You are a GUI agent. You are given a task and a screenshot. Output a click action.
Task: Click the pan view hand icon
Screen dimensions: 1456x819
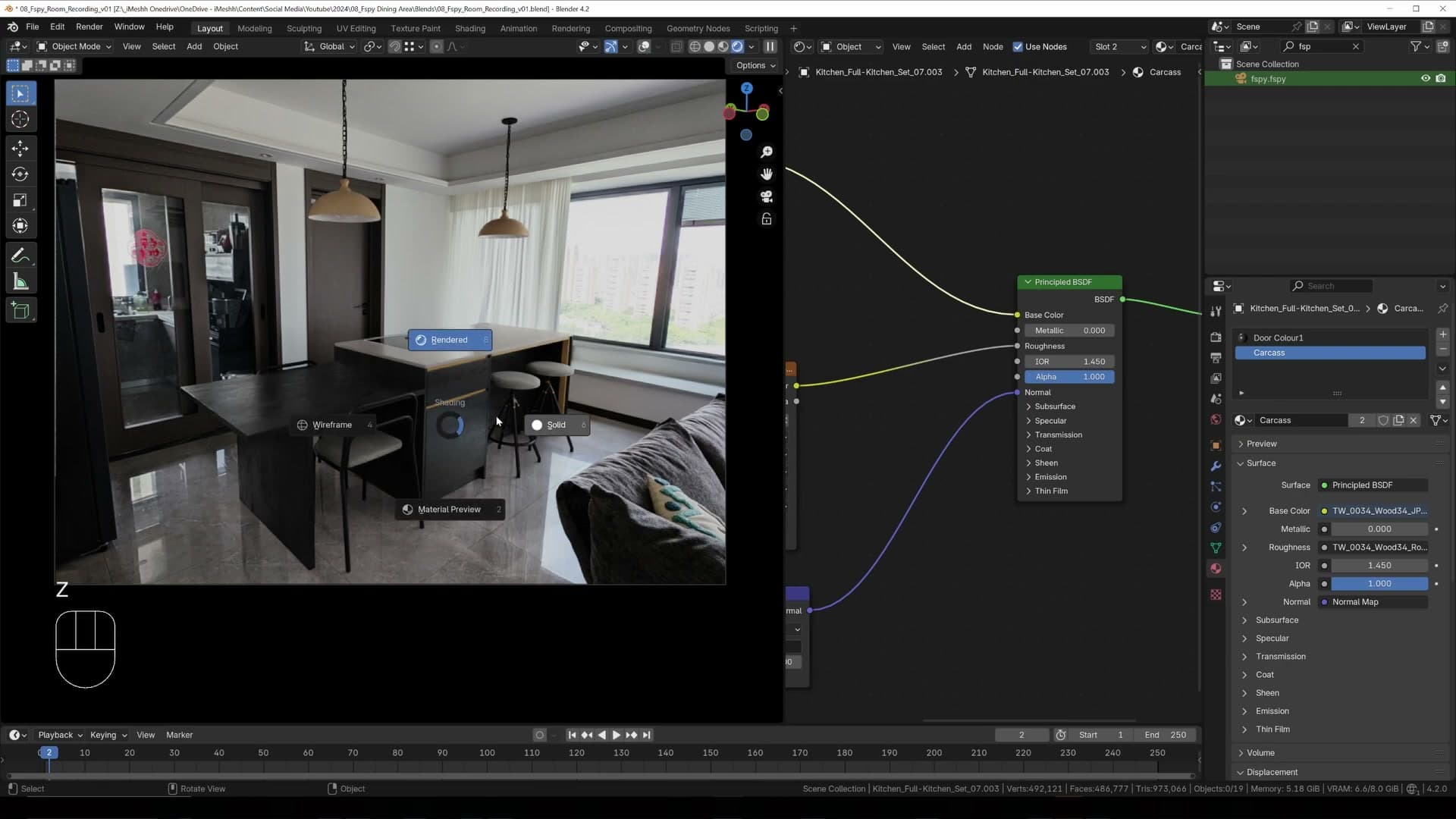[x=767, y=174]
